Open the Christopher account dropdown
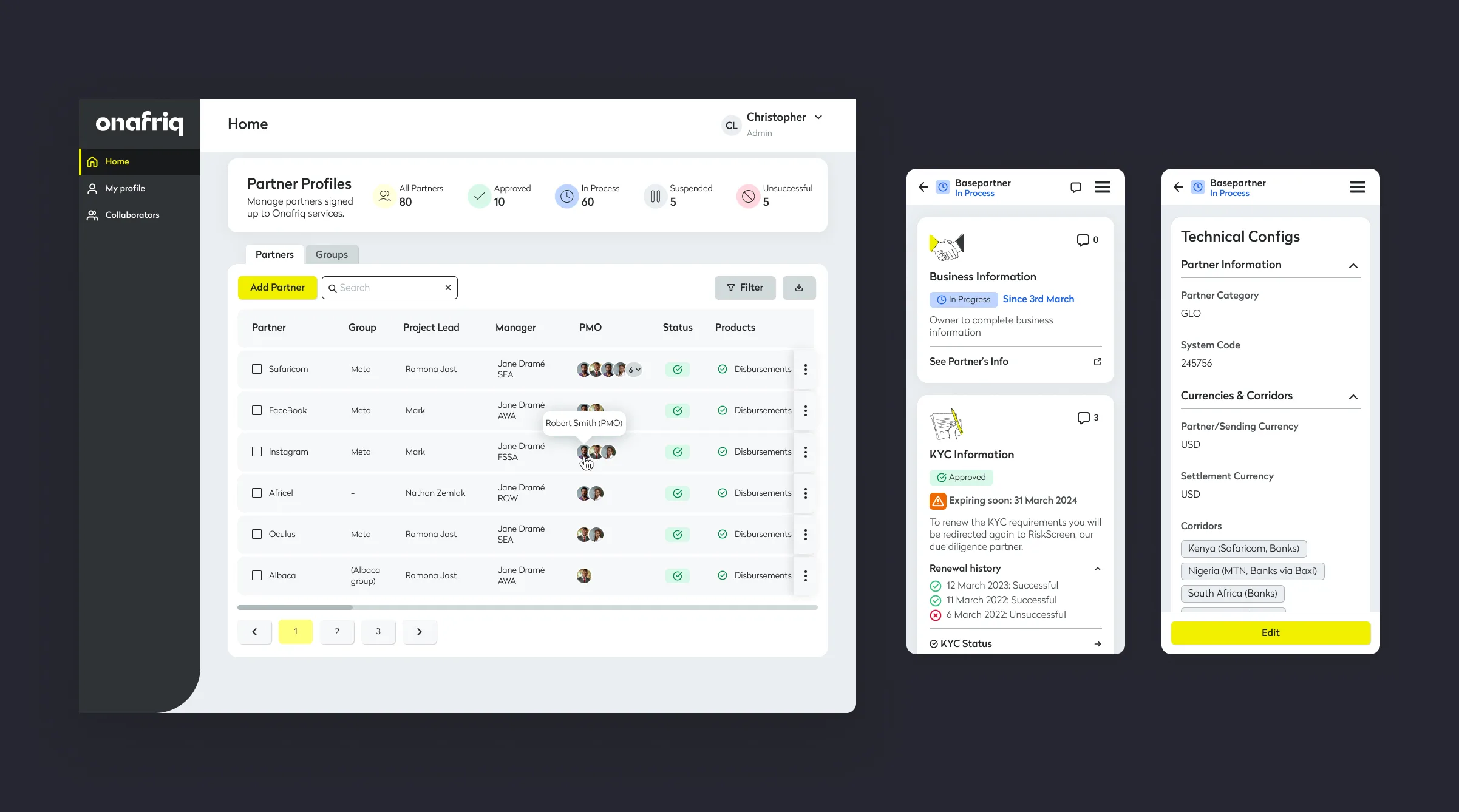The image size is (1459, 812). [x=818, y=117]
